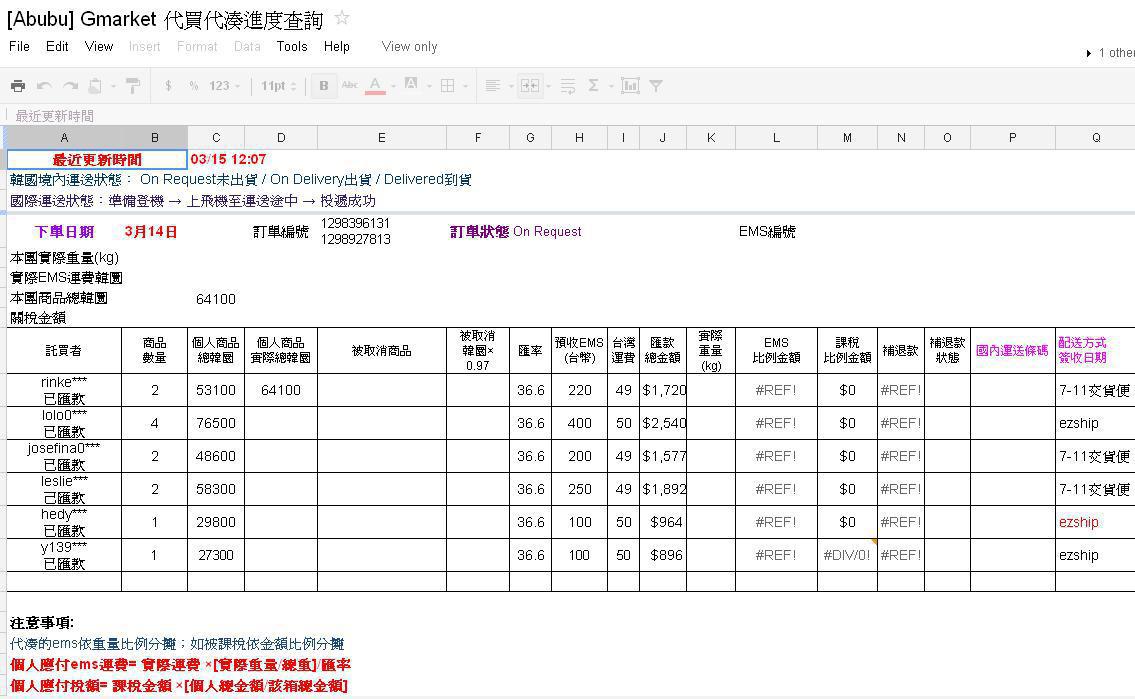
Task: Select the paint format roller icon
Action: tap(133, 86)
